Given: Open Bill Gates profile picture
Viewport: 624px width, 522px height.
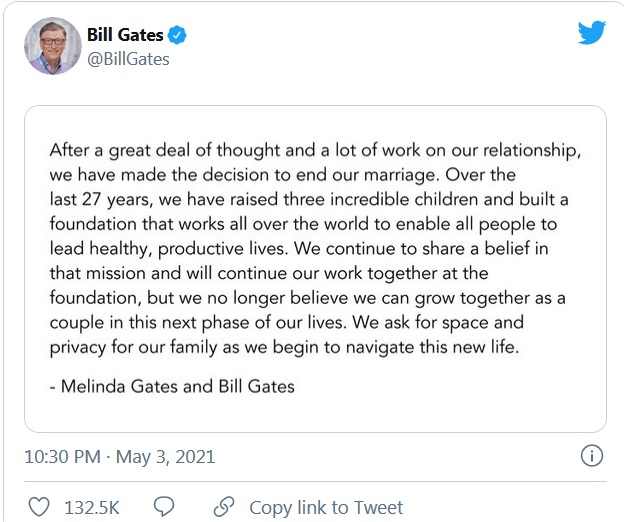Looking at the screenshot, I should [x=47, y=46].
